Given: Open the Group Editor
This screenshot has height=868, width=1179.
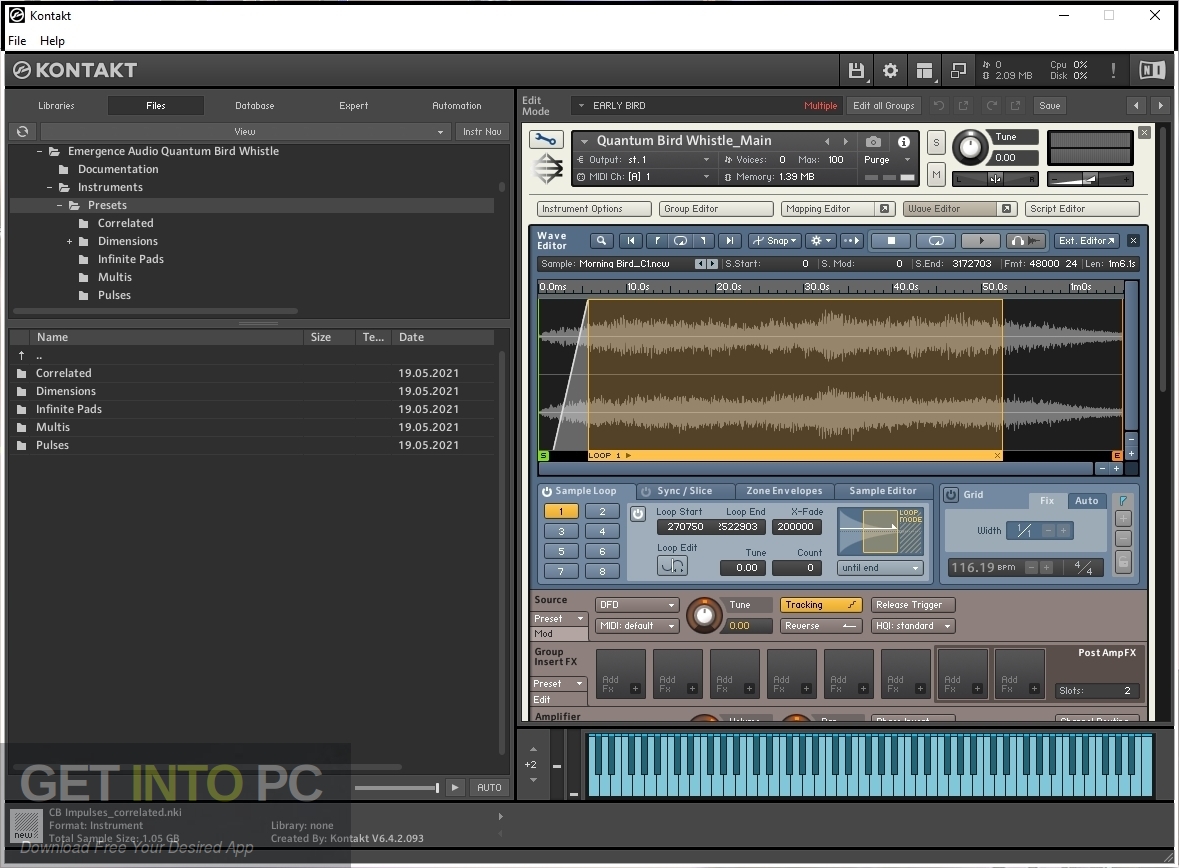Looking at the screenshot, I should click(x=716, y=209).
